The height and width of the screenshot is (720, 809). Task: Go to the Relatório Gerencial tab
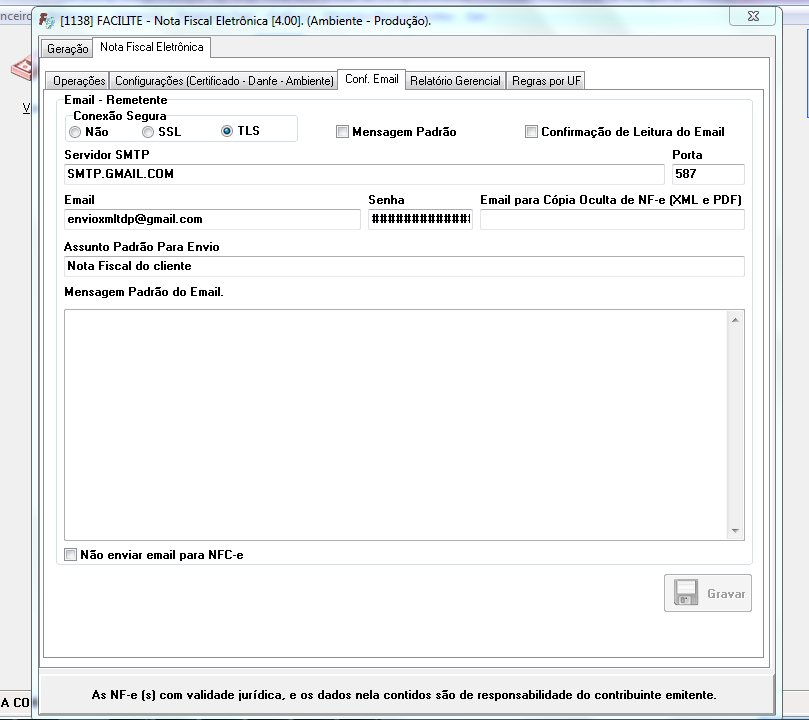[x=455, y=81]
